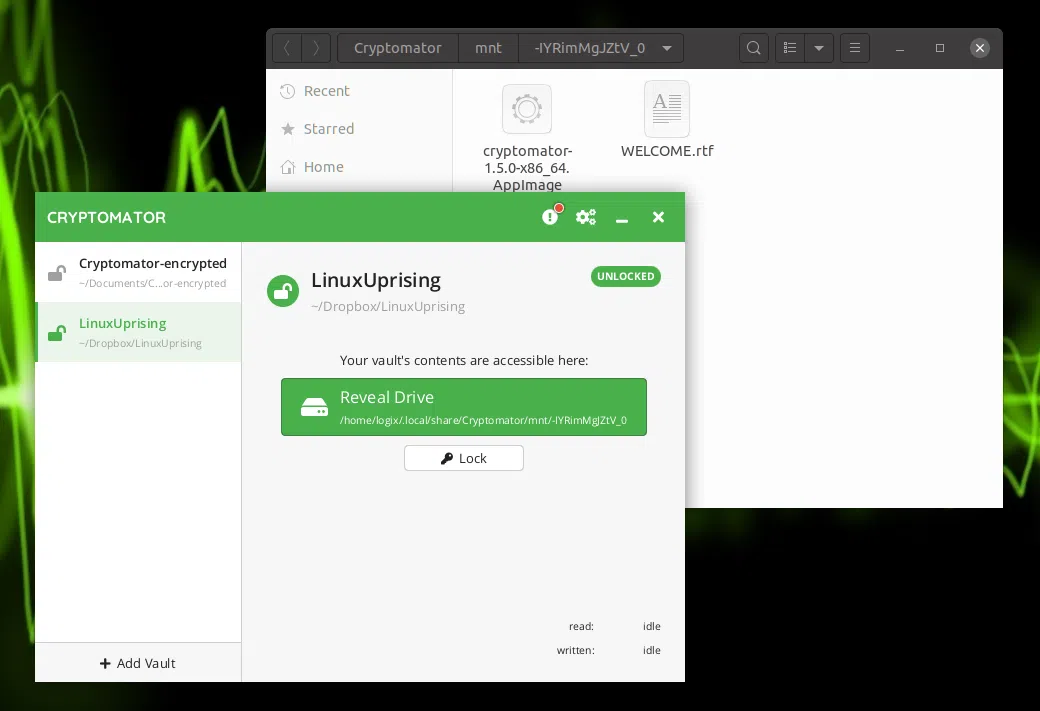Go to Cryptomator path segment

tap(397, 48)
